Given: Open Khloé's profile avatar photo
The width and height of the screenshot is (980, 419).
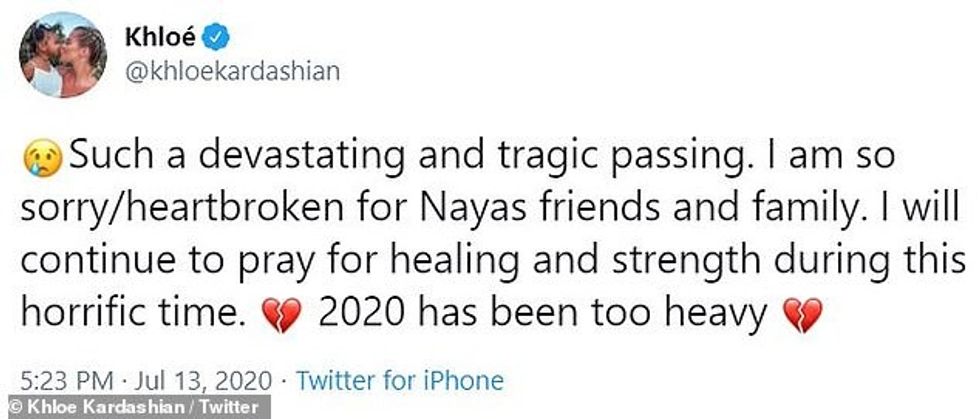Looking at the screenshot, I should 62,55.
